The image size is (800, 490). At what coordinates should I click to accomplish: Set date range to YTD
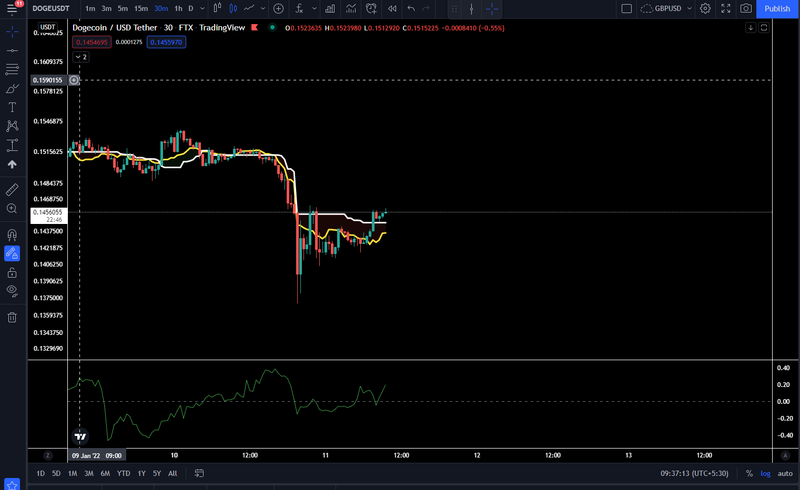click(123, 473)
